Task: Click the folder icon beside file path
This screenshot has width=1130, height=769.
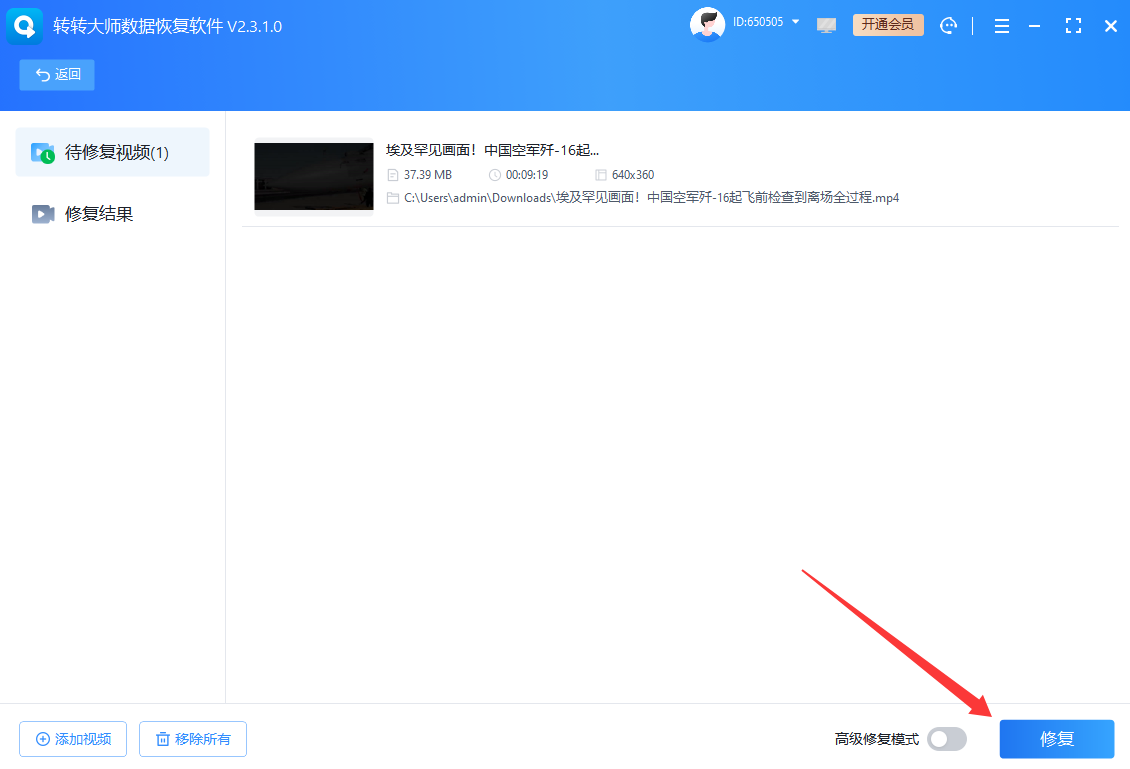Action: tap(393, 197)
